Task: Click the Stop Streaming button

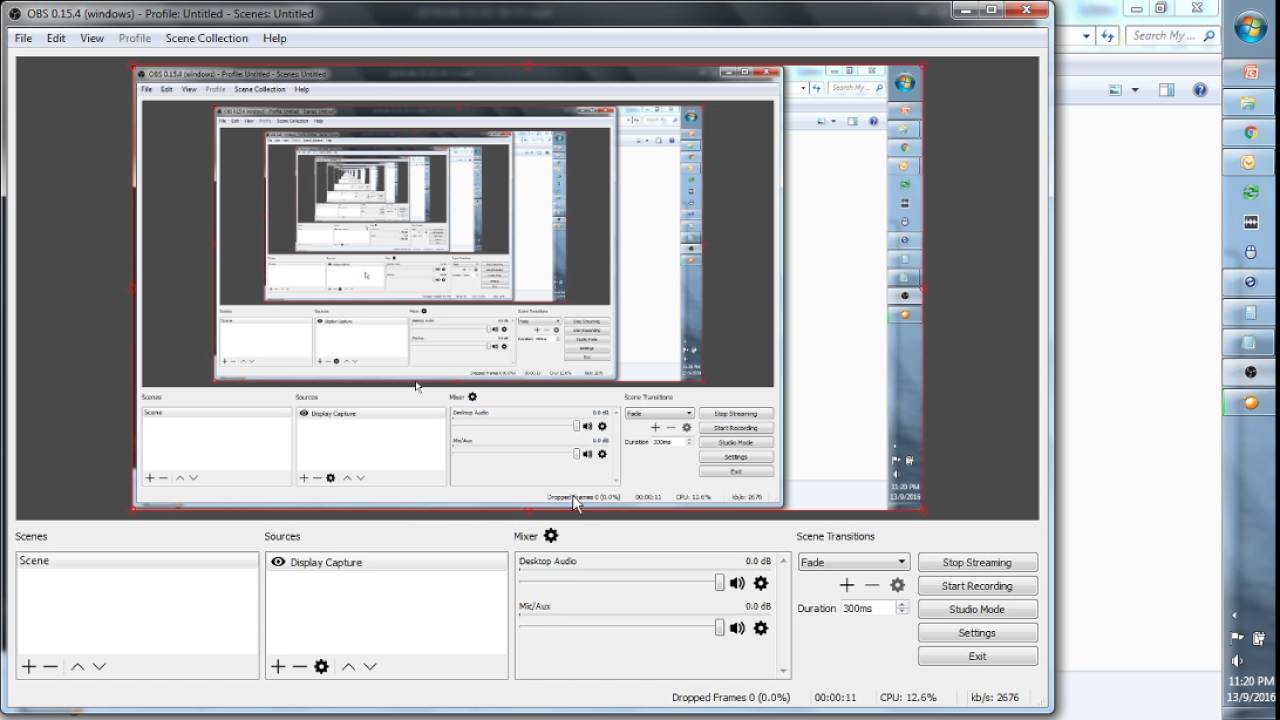Action: (x=977, y=562)
